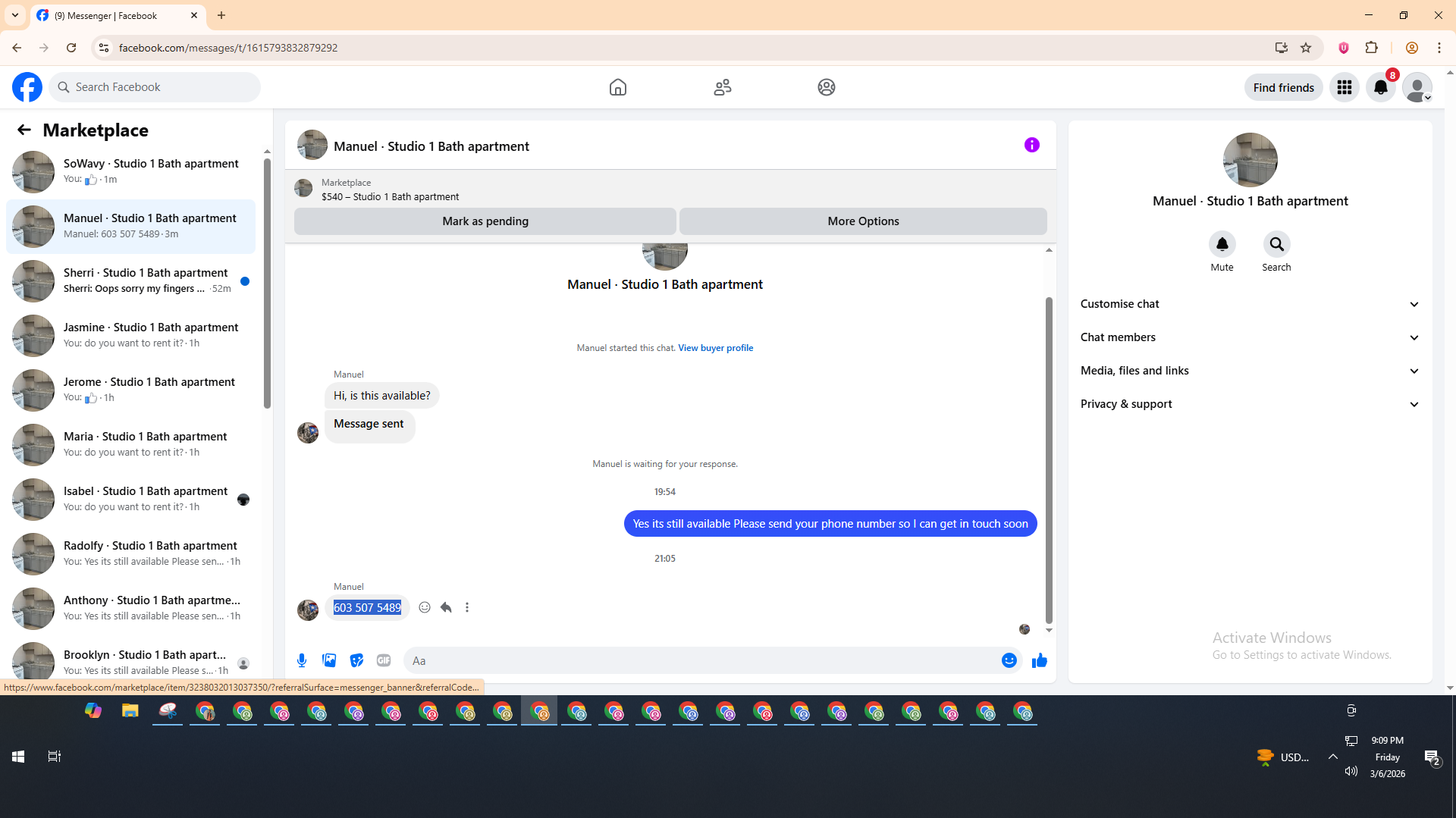This screenshot has width=1456, height=818.
Task: Click browser address bar URL
Action: click(x=227, y=48)
